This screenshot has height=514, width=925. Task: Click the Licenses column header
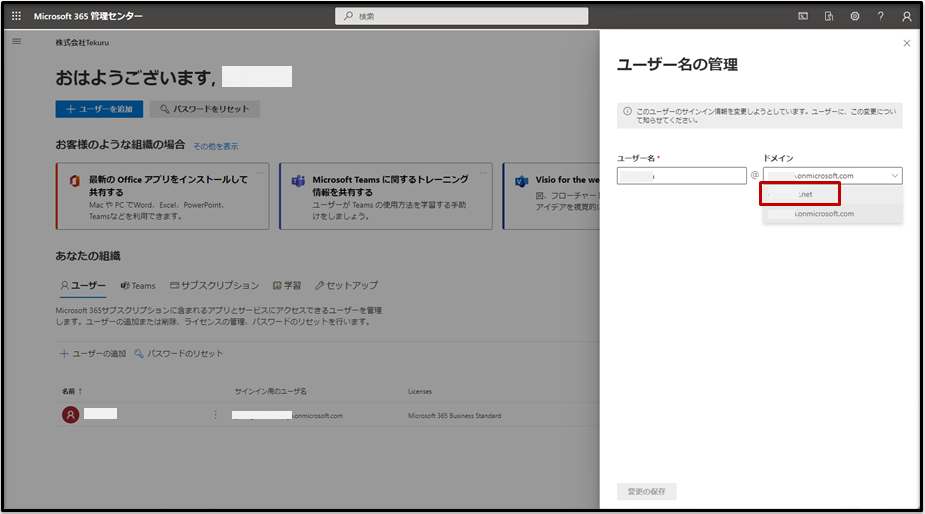click(x=420, y=391)
